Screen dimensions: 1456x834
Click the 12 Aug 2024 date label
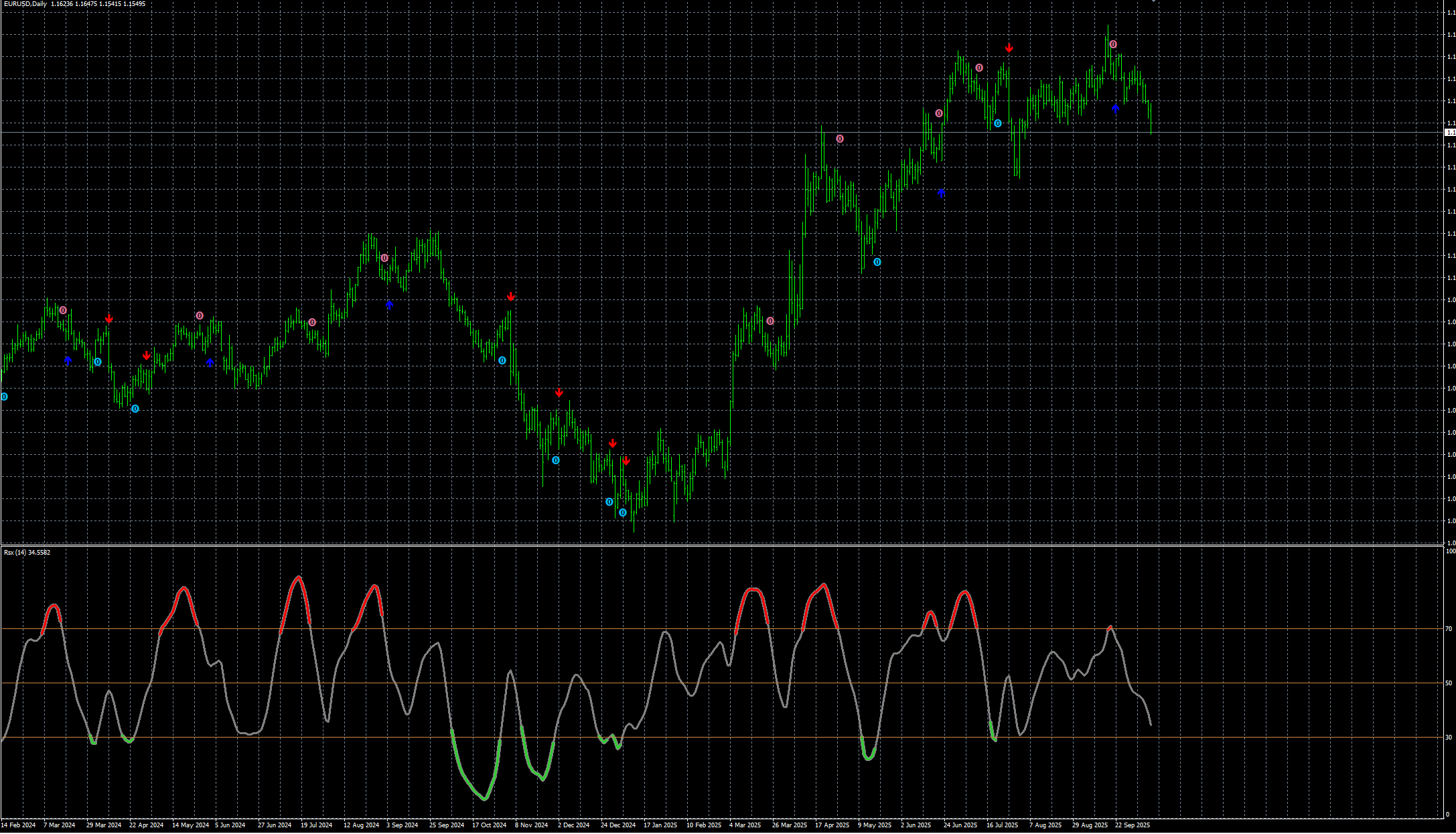click(x=361, y=825)
